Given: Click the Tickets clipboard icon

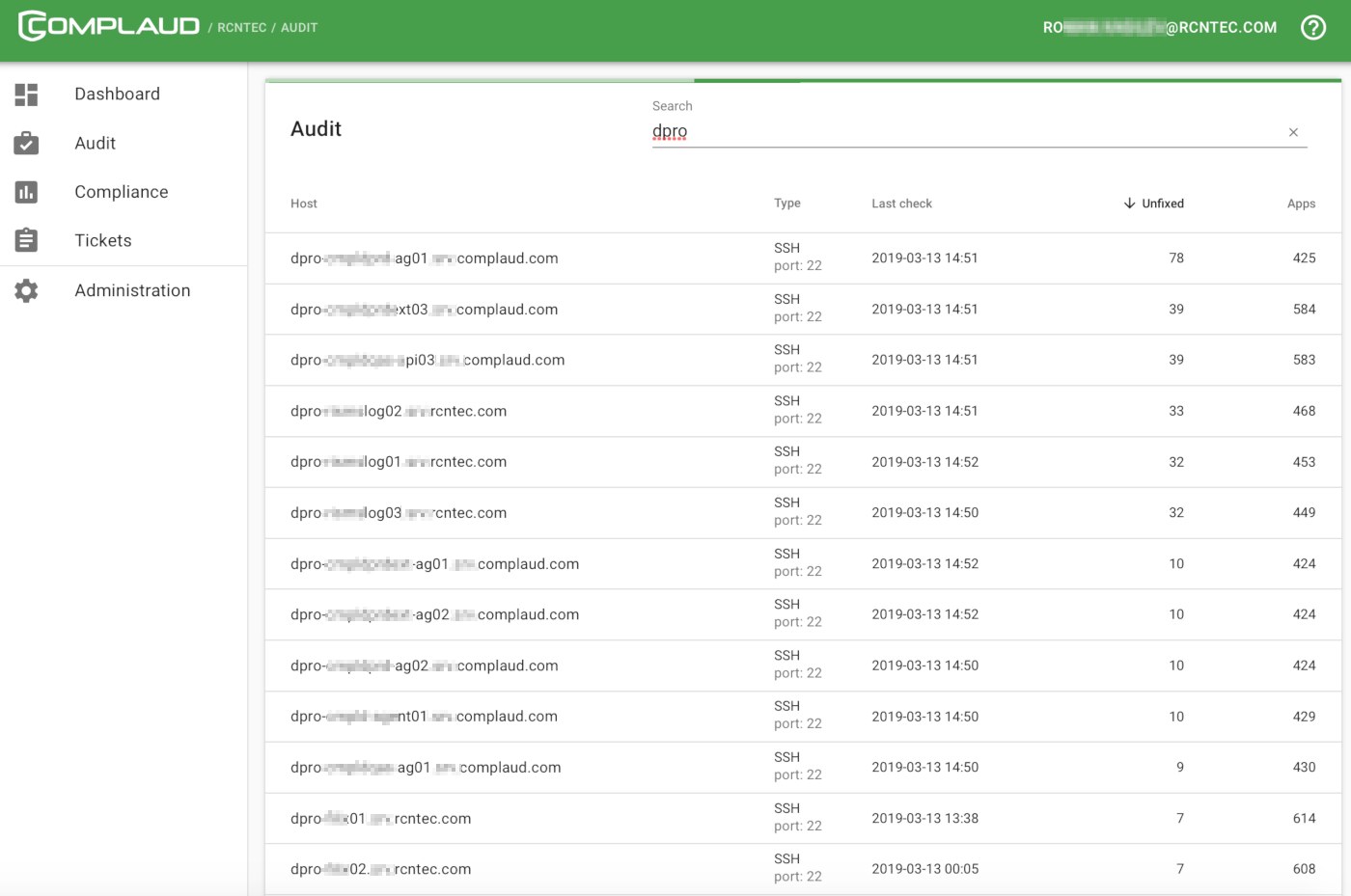Looking at the screenshot, I should pos(26,240).
